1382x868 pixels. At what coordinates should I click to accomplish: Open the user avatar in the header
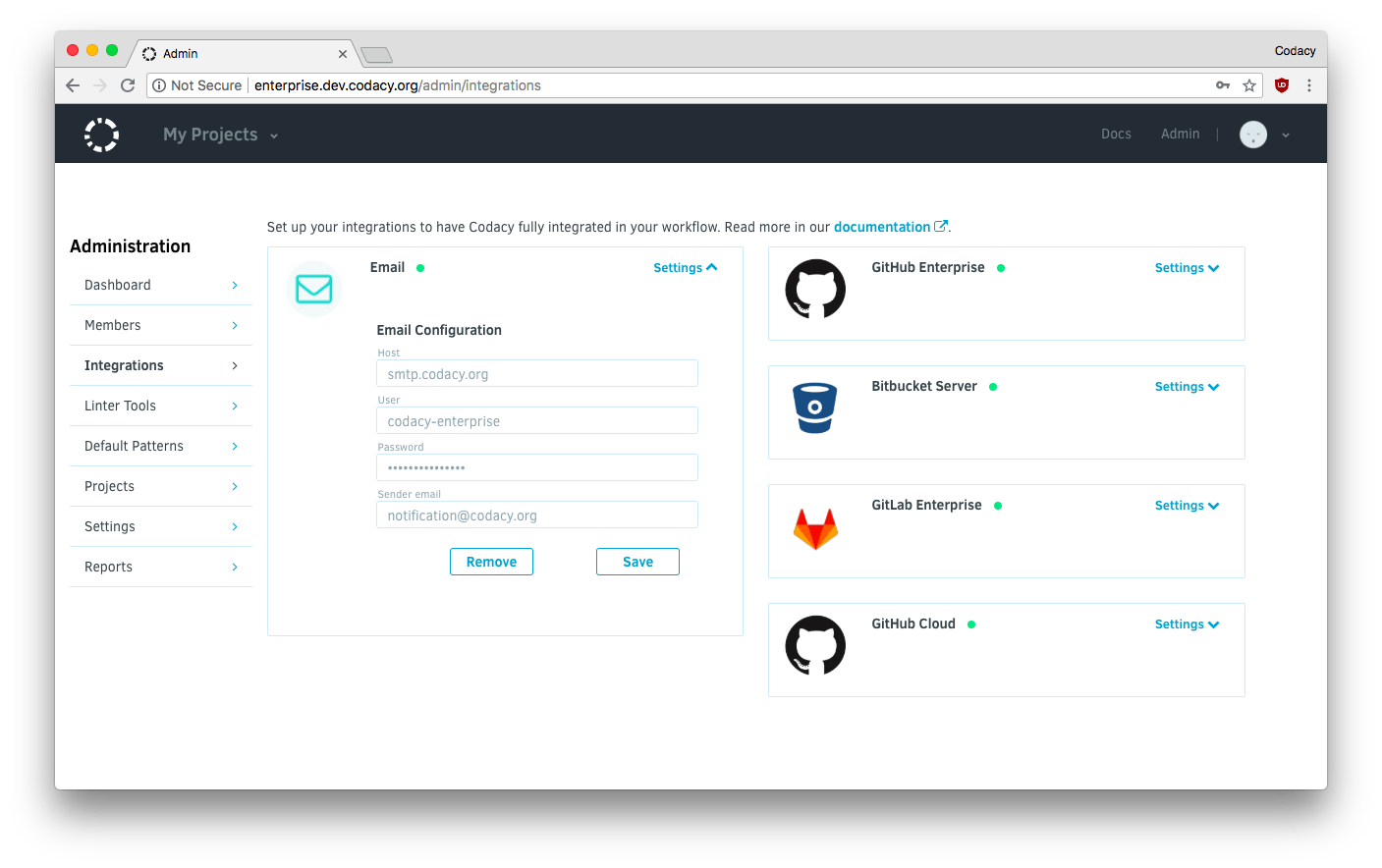pyautogui.click(x=1253, y=135)
